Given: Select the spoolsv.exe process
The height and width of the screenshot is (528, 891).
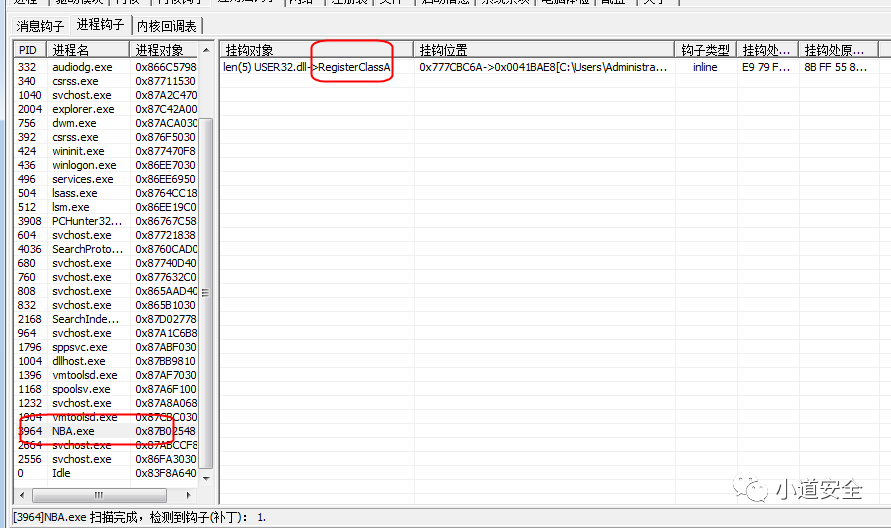Looking at the screenshot, I should [x=106, y=389].
